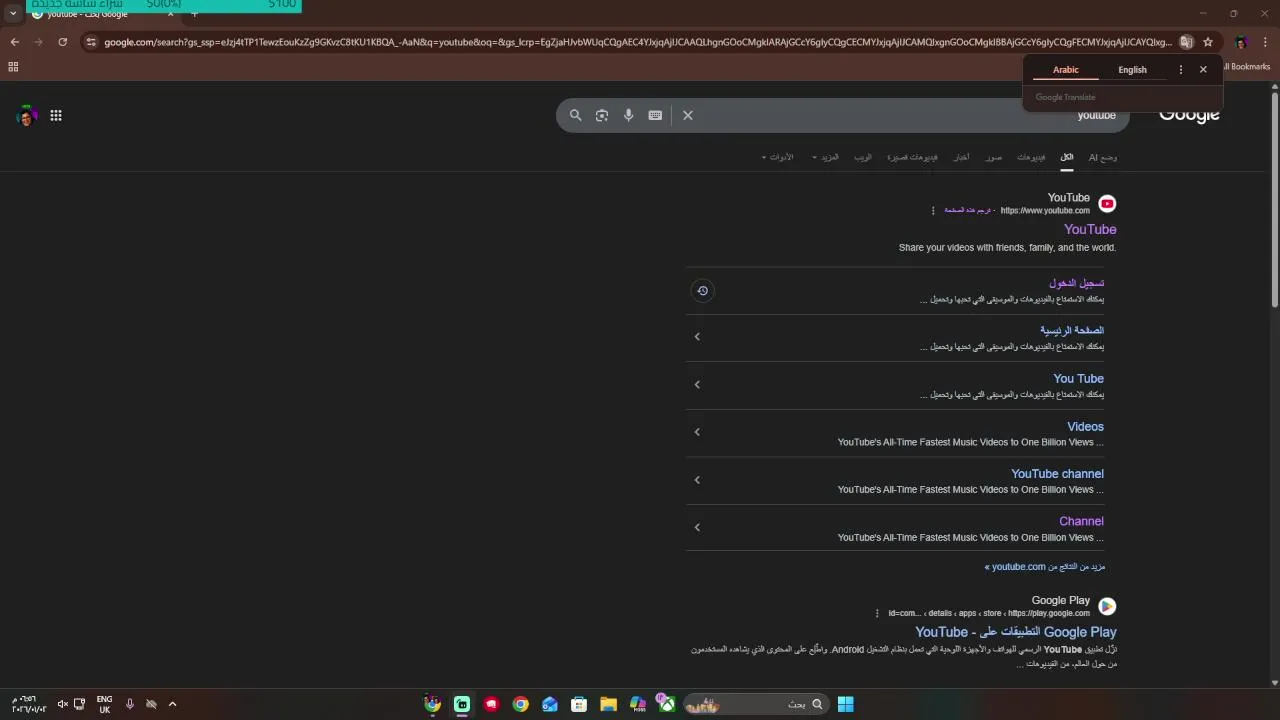Open the Channel sitelink

(x=1081, y=521)
